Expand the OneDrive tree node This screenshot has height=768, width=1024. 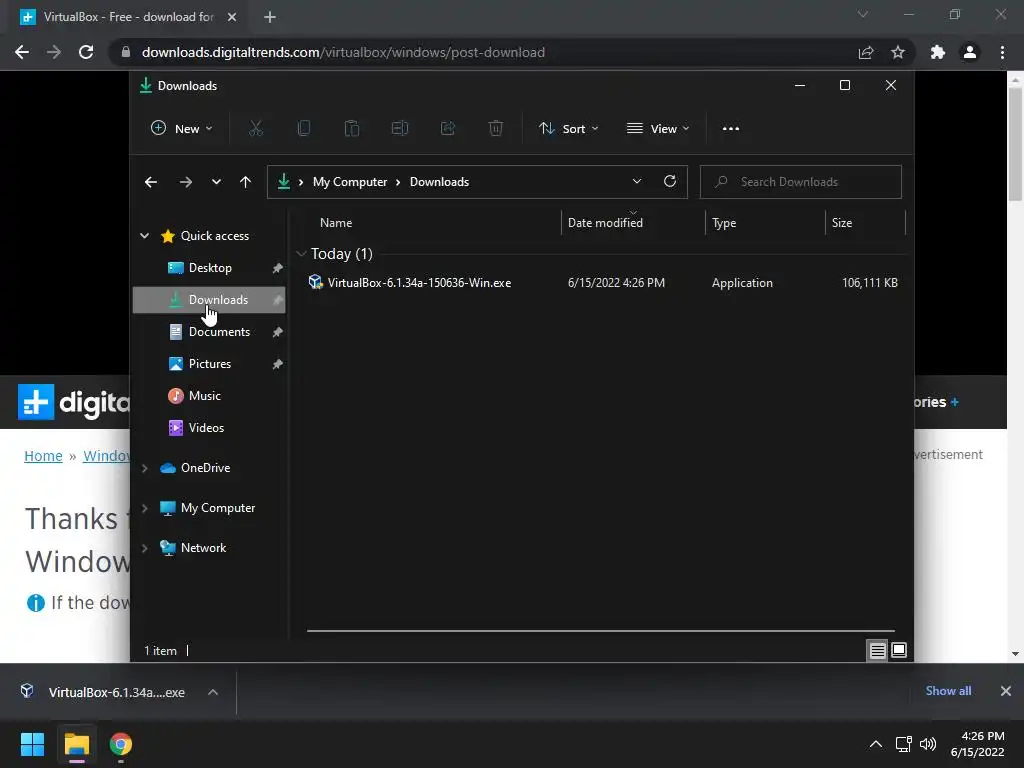pyautogui.click(x=144, y=468)
